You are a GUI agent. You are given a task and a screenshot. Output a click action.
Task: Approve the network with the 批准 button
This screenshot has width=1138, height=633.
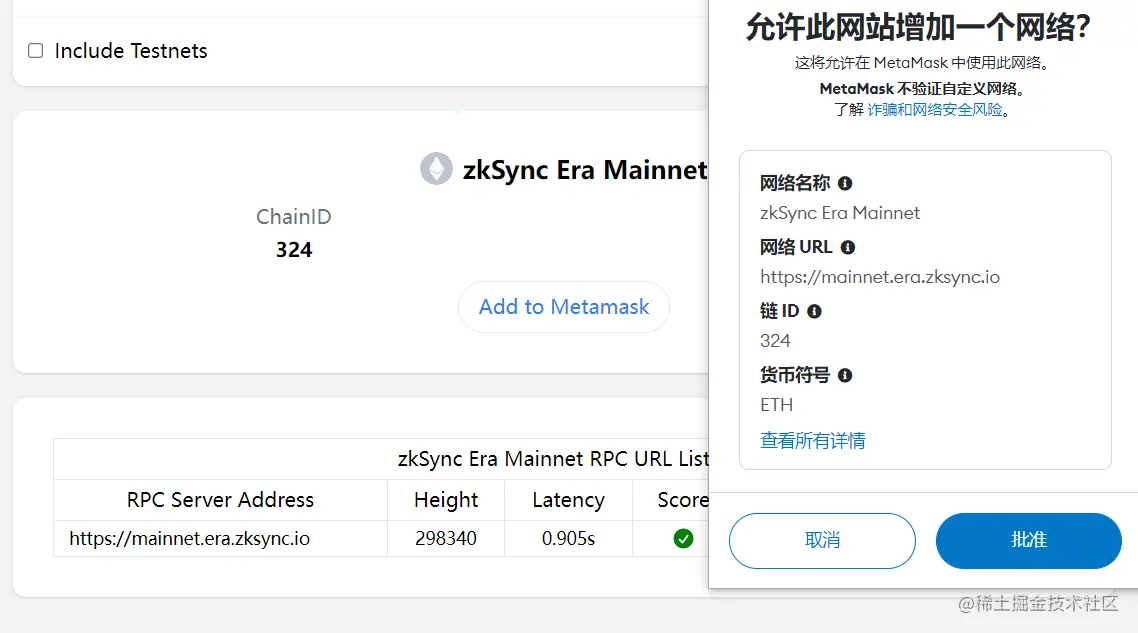point(1028,541)
